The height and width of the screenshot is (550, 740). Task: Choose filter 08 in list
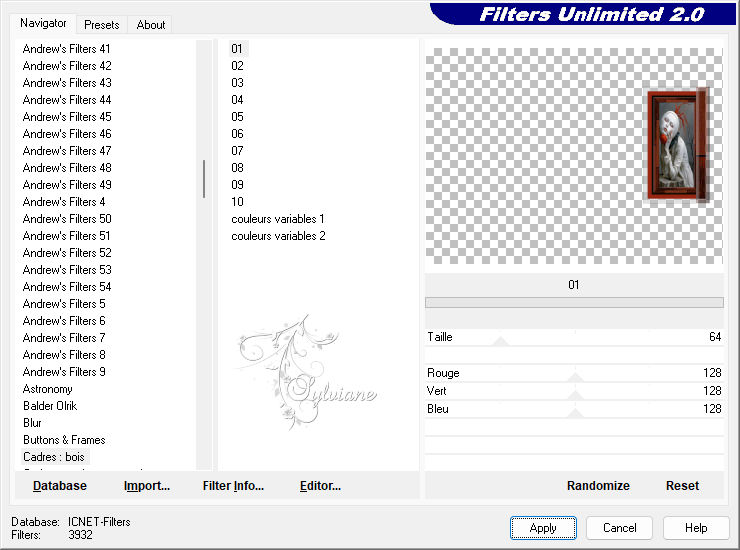[237, 168]
